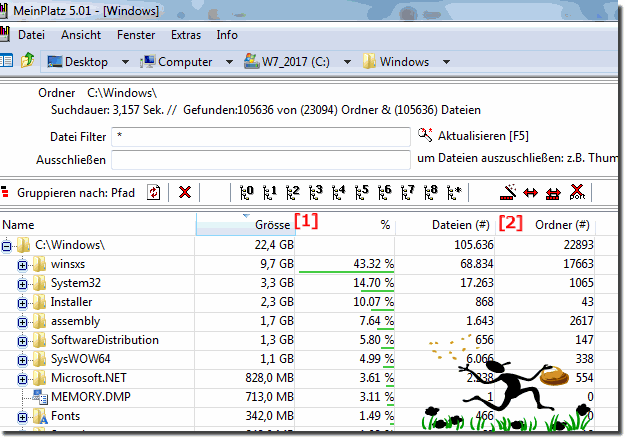Expand tree to level 4 icon
The width and height of the screenshot is (625, 438).
click(x=338, y=192)
